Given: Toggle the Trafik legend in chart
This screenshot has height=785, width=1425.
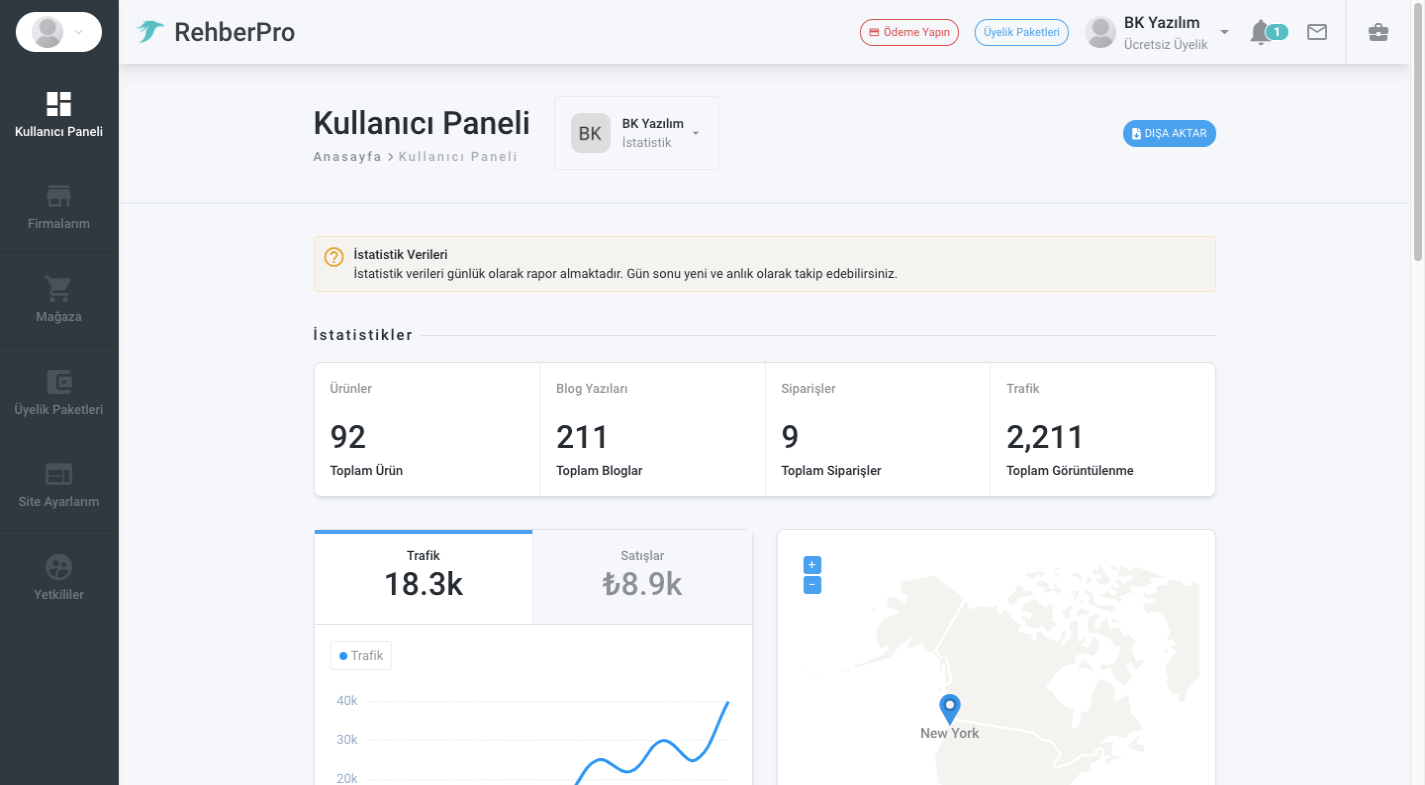Looking at the screenshot, I should [361, 656].
